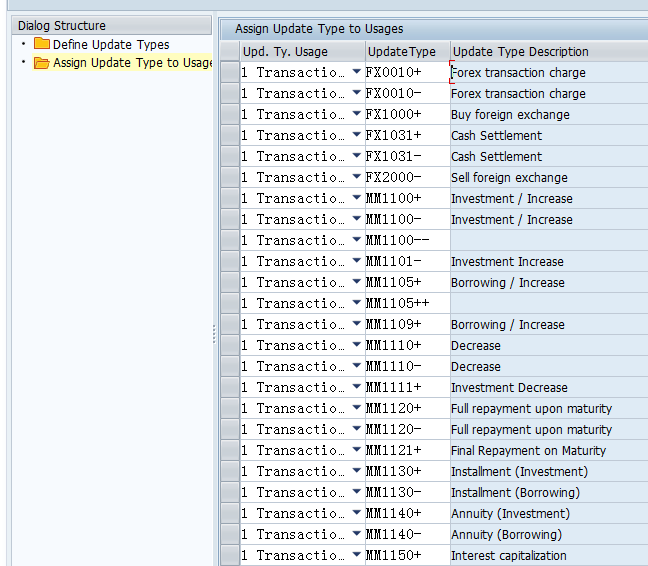The image size is (648, 566).
Task: Open the usage dropdown for MM1150+ row
Action: coord(357,556)
